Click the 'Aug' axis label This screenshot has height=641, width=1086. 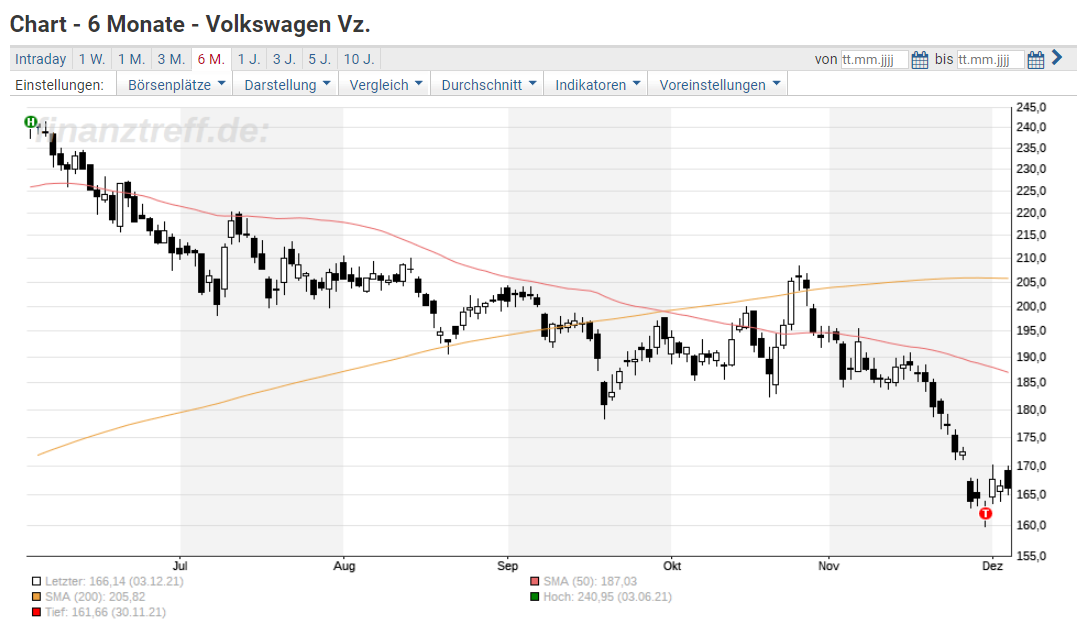[344, 565]
